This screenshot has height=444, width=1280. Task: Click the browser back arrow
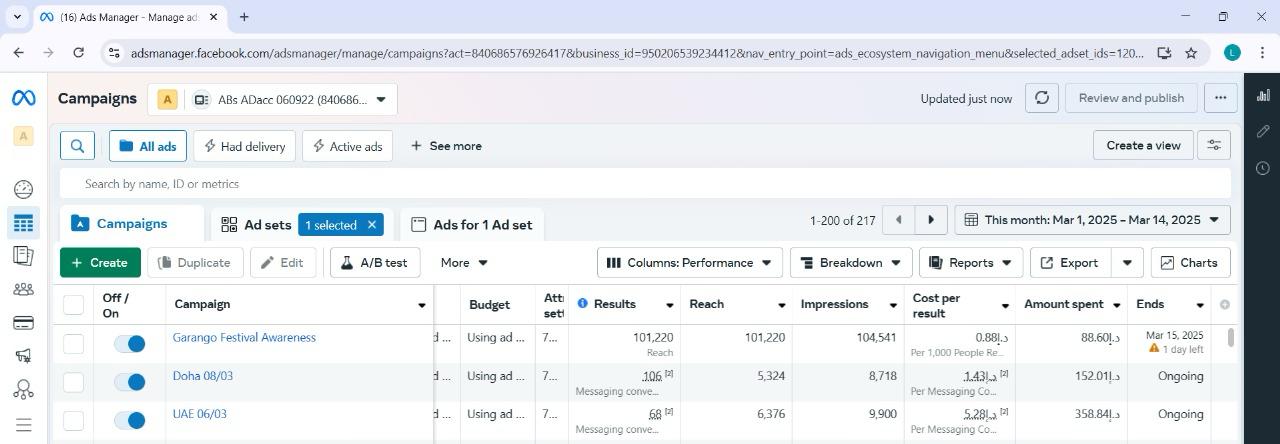point(19,53)
